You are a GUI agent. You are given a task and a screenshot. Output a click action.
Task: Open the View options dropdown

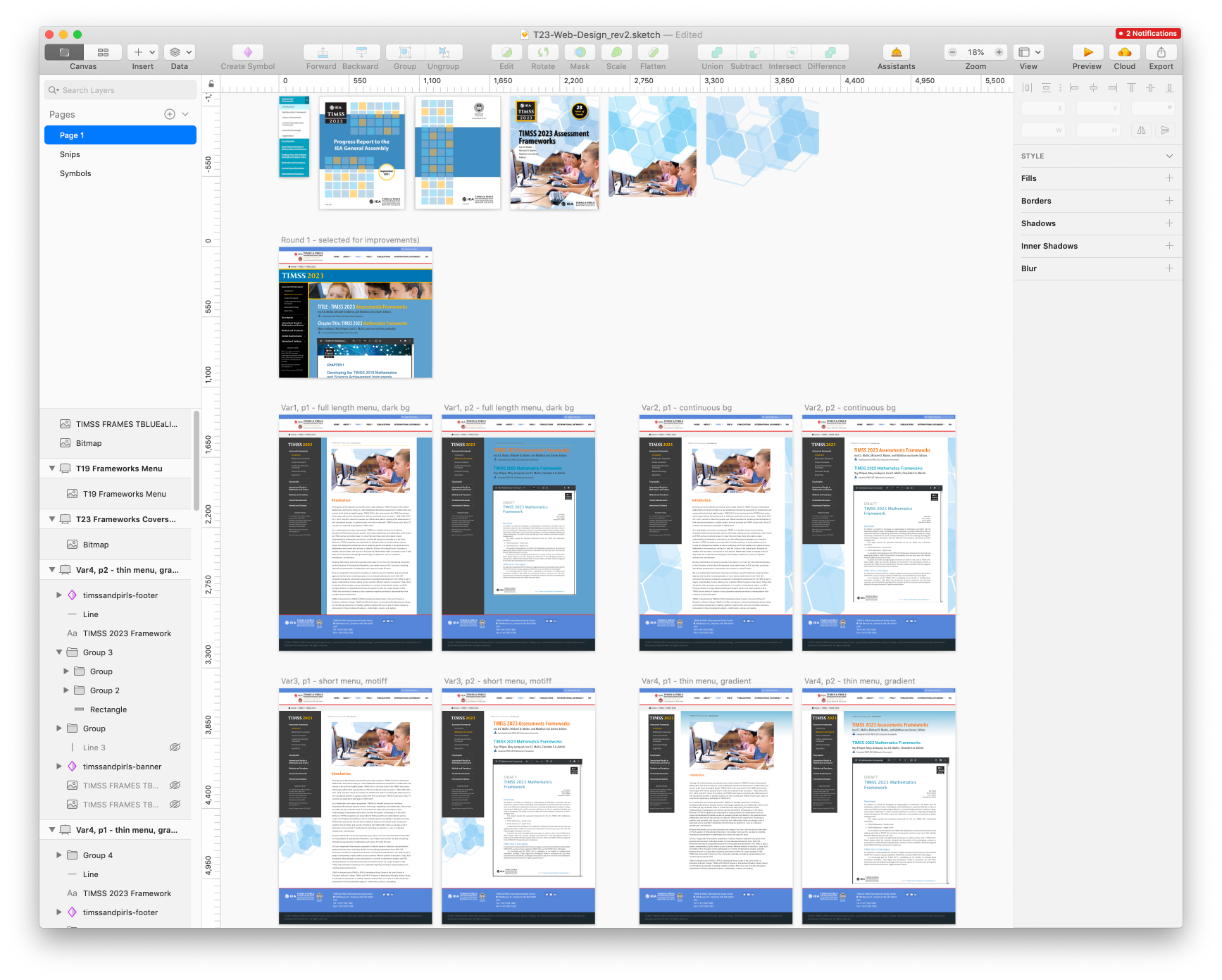(x=1029, y=52)
